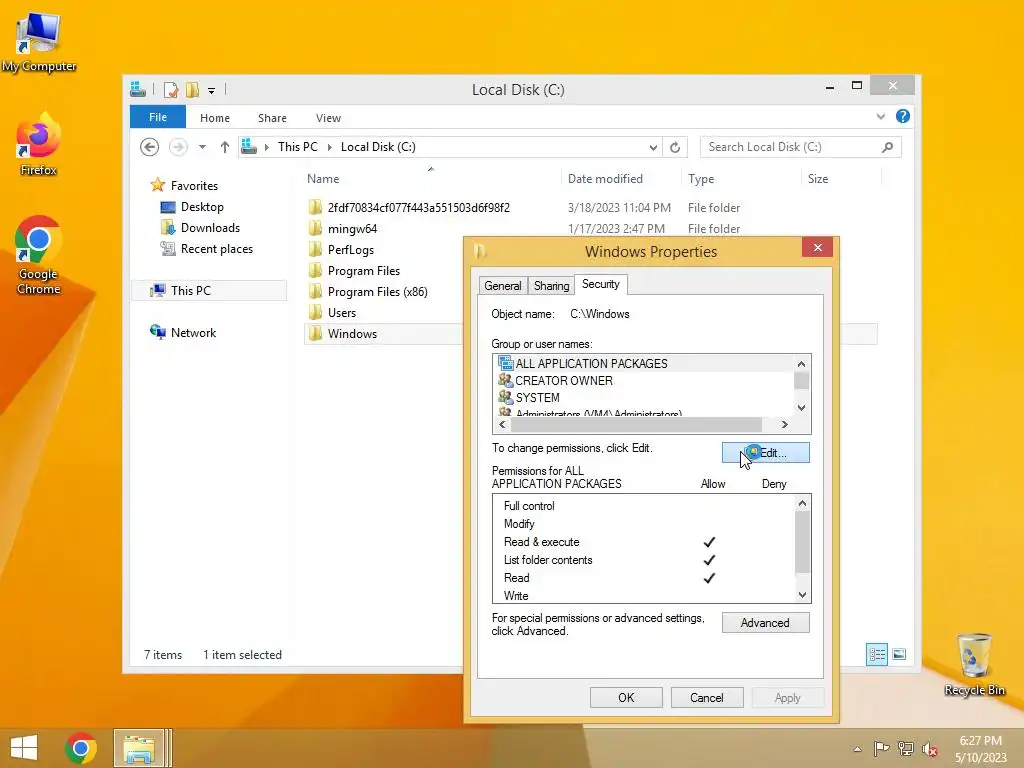Launch Firefox from desktop icon
This screenshot has height=768, width=1024.
pos(38,145)
